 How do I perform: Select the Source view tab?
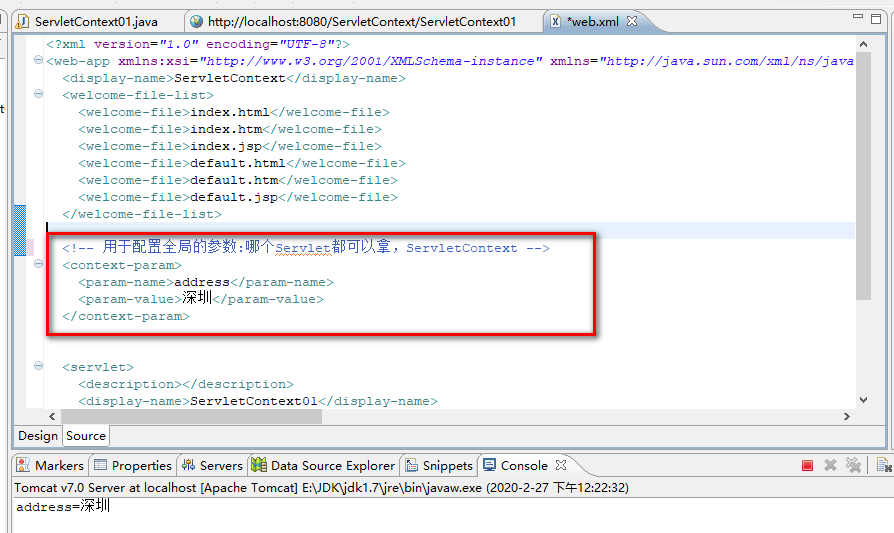86,436
